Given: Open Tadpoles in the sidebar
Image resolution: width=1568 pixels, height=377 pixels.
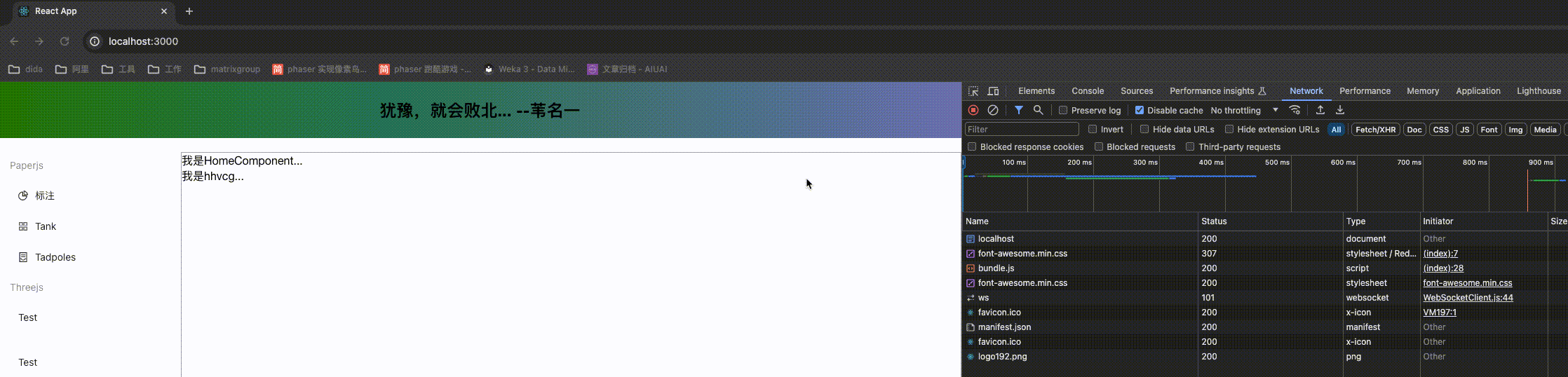Looking at the screenshot, I should click(x=55, y=257).
